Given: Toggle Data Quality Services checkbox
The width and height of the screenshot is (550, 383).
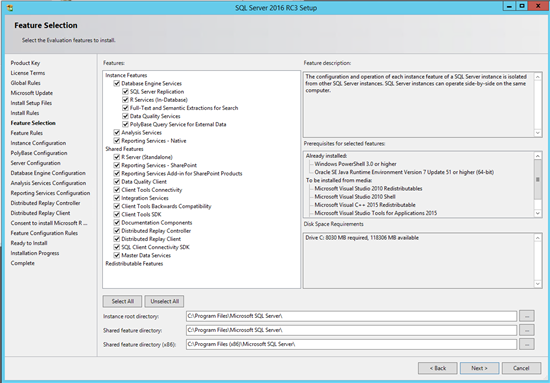Looking at the screenshot, I should tap(125, 116).
